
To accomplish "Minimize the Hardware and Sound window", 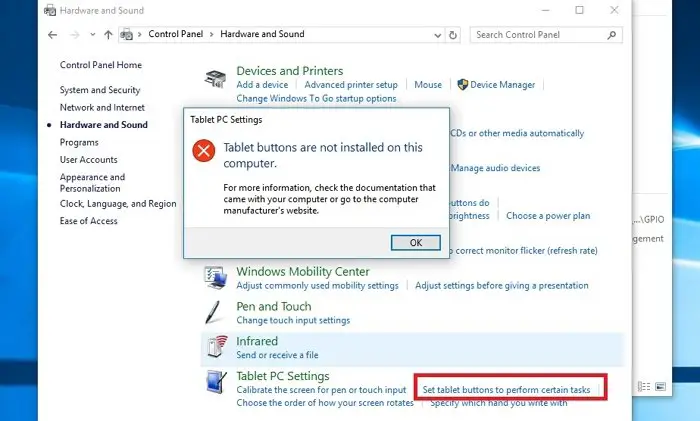I will coord(546,10).
